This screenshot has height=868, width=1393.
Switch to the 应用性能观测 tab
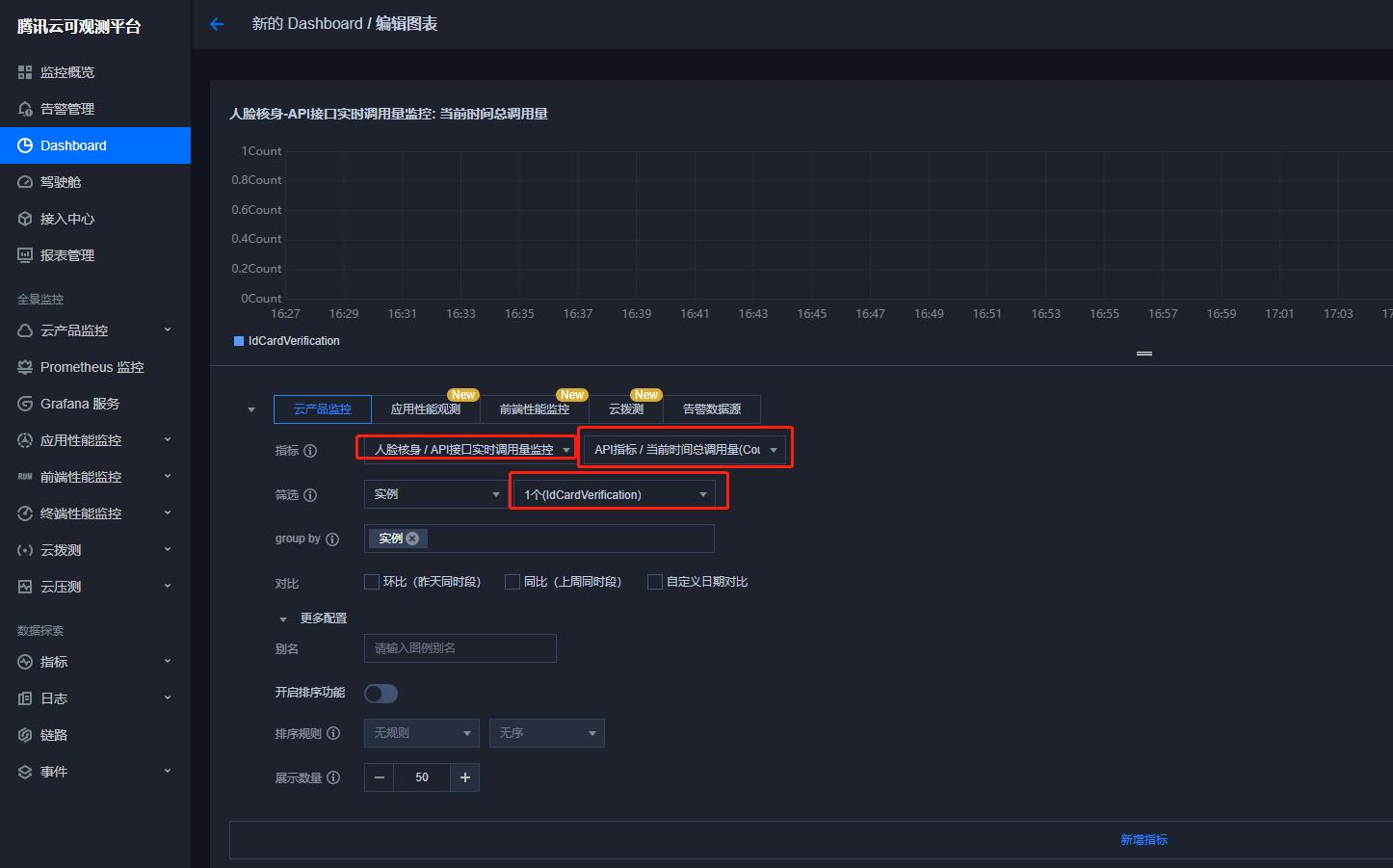pos(426,409)
